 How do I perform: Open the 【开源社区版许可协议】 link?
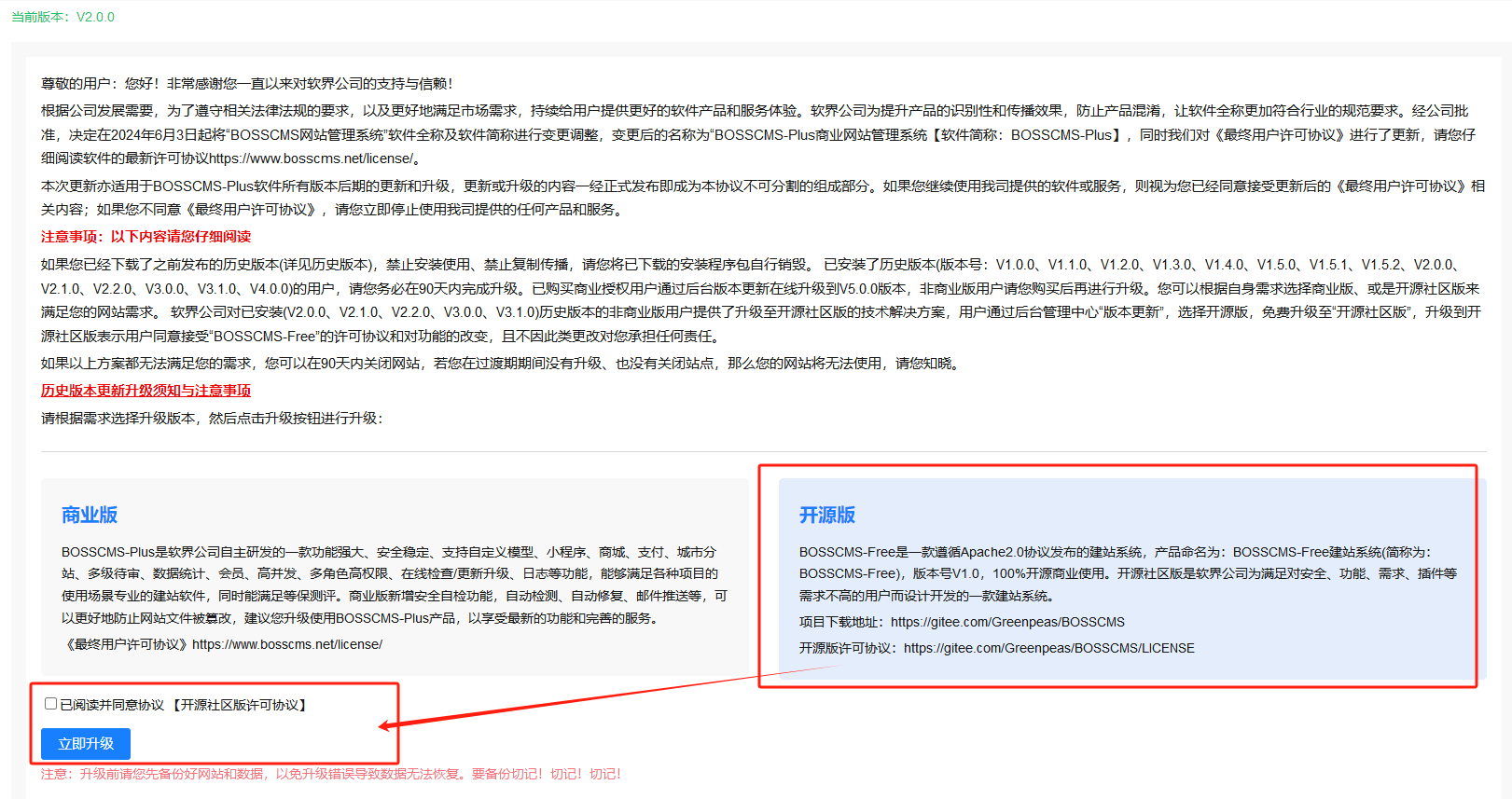[x=239, y=705]
